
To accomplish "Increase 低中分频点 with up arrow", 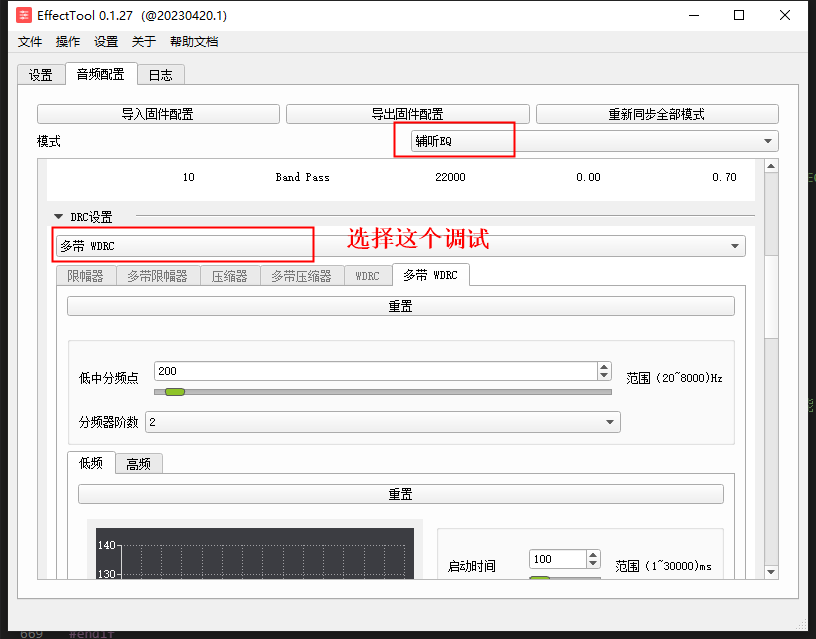I will [x=604, y=367].
